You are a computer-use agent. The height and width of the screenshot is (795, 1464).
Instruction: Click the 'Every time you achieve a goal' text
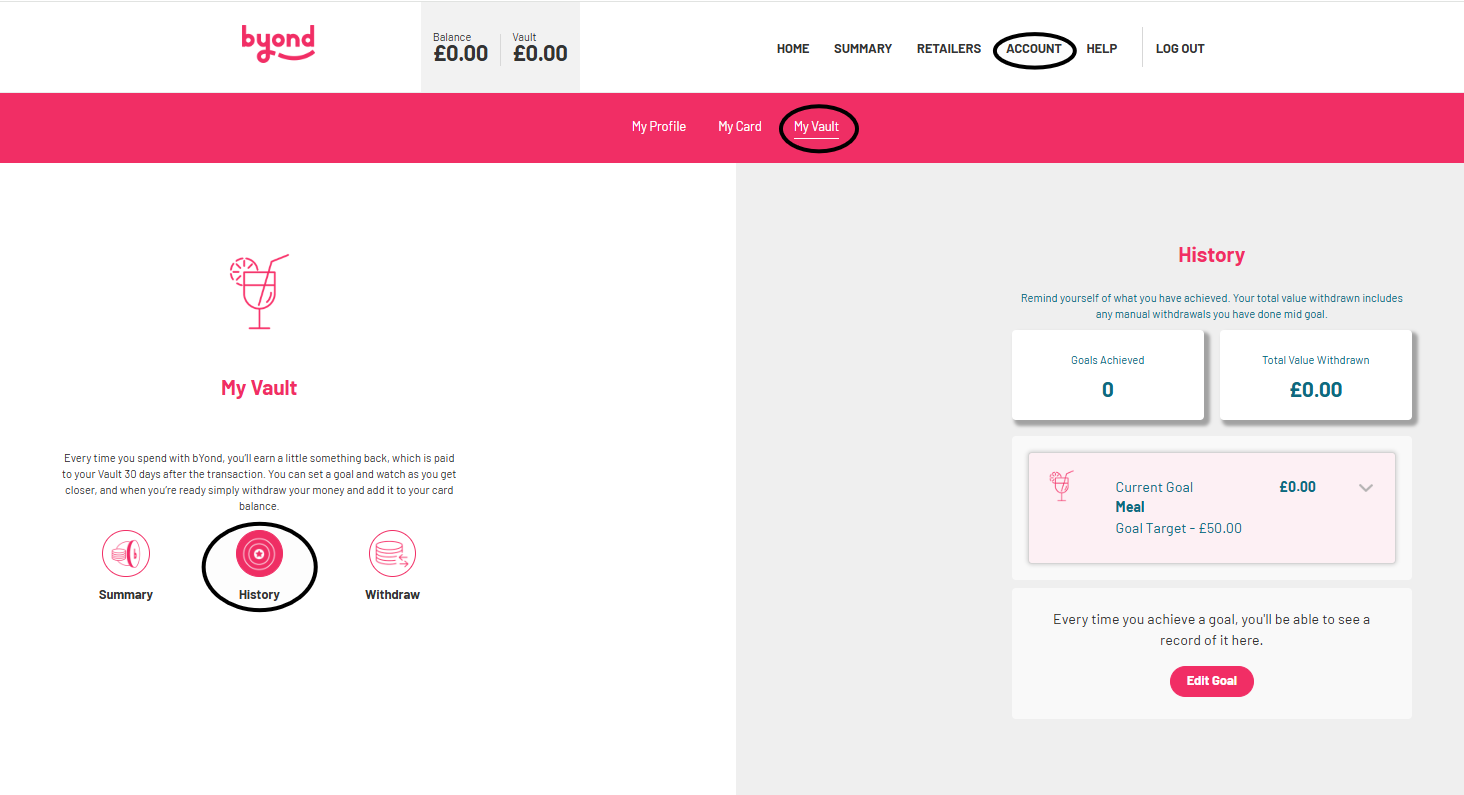[x=1212, y=630]
